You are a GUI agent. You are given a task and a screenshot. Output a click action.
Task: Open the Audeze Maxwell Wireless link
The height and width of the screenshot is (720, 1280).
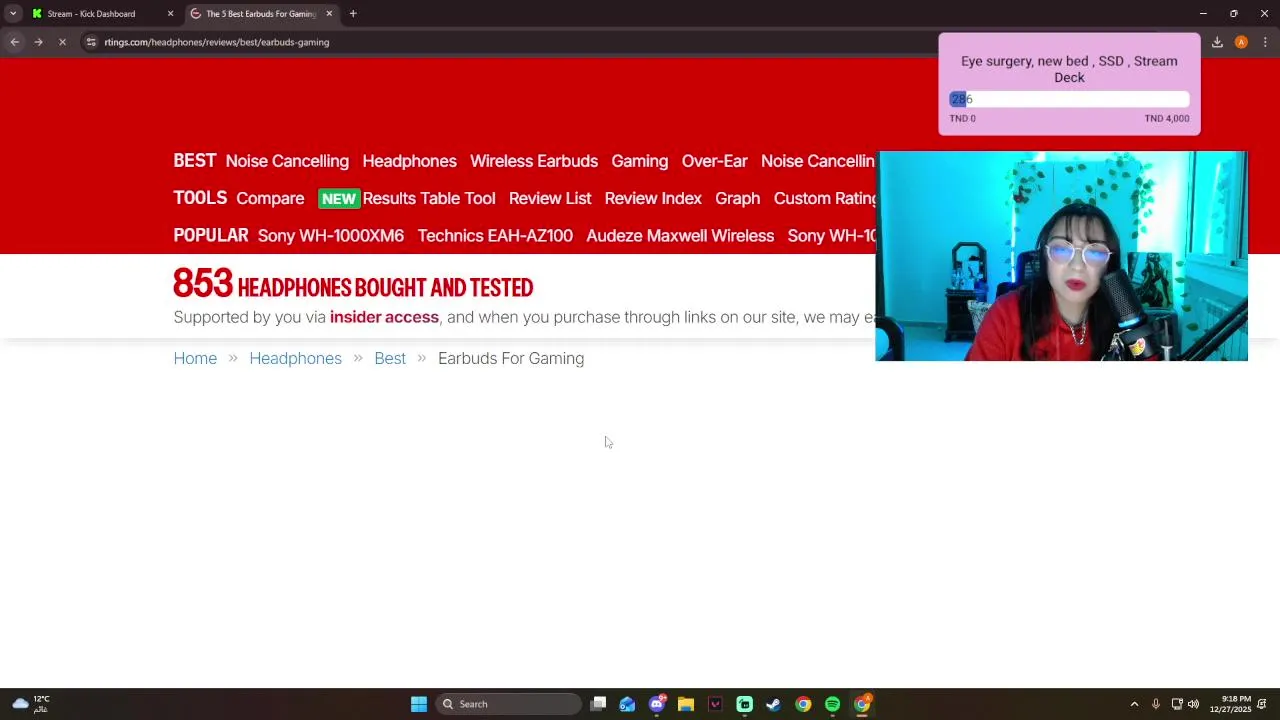[x=680, y=236]
